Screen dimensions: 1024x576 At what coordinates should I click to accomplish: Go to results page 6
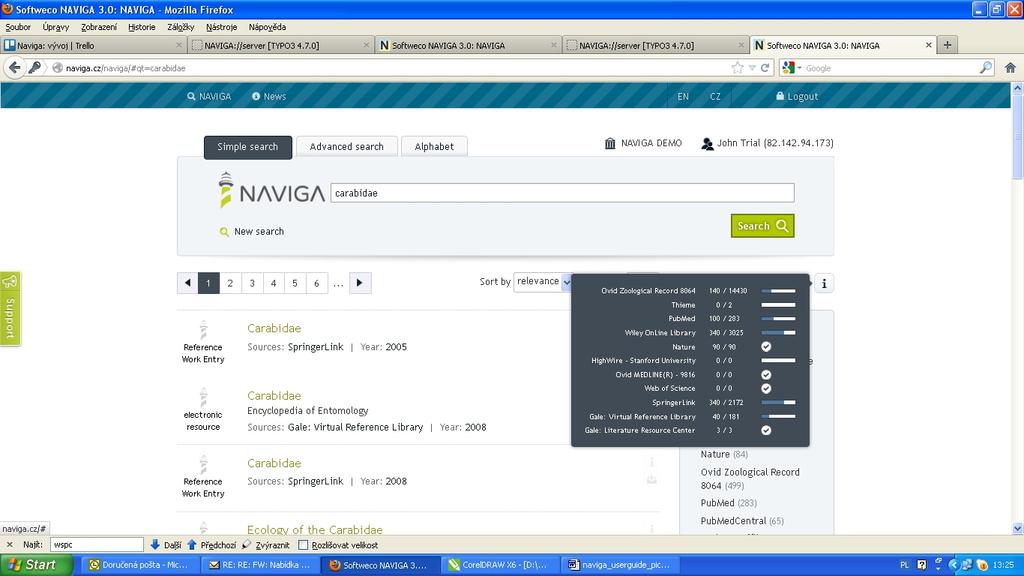point(317,283)
